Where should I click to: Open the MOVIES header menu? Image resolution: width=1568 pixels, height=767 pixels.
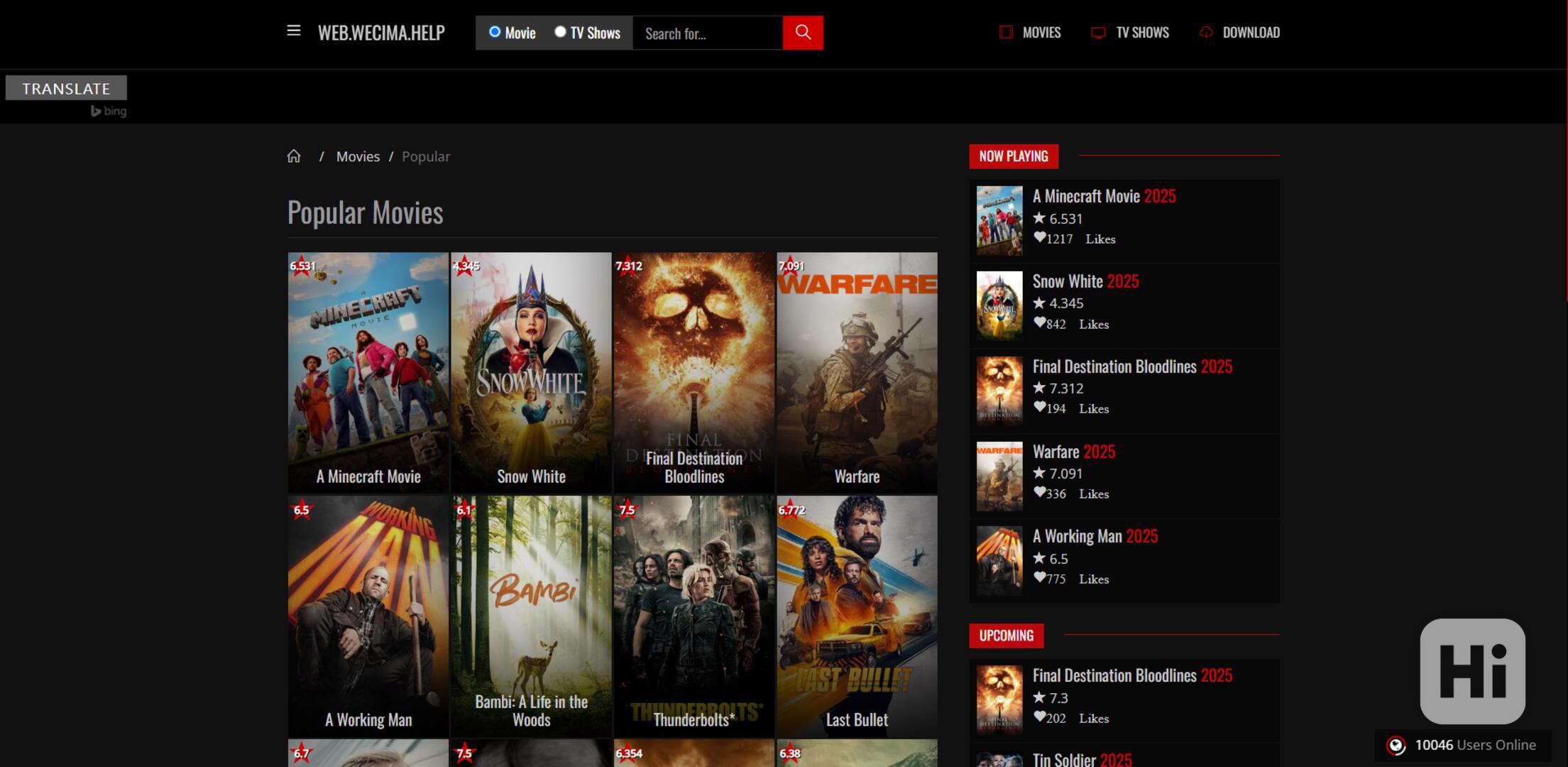pos(1041,33)
